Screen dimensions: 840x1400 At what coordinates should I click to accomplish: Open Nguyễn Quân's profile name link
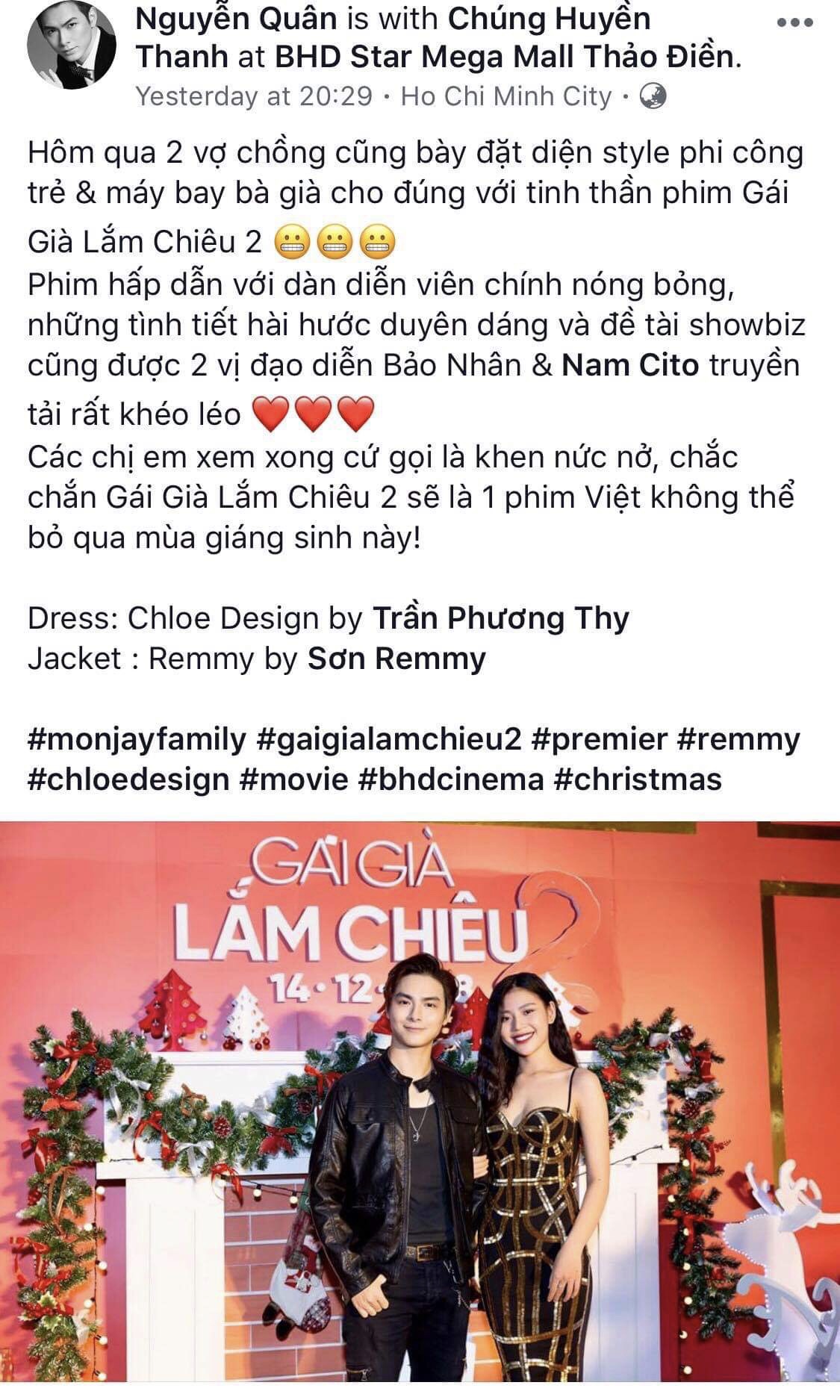click(x=237, y=19)
